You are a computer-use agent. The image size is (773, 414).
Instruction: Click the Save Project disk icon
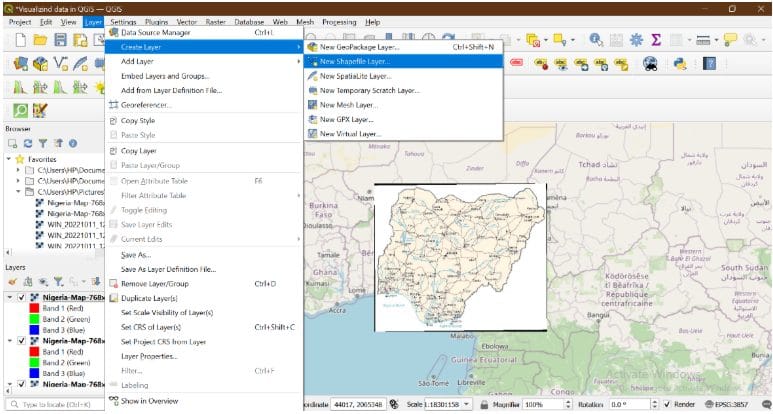[61, 40]
